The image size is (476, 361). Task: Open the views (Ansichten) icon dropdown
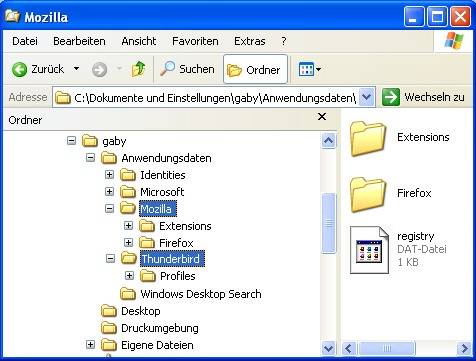pyautogui.click(x=310, y=69)
